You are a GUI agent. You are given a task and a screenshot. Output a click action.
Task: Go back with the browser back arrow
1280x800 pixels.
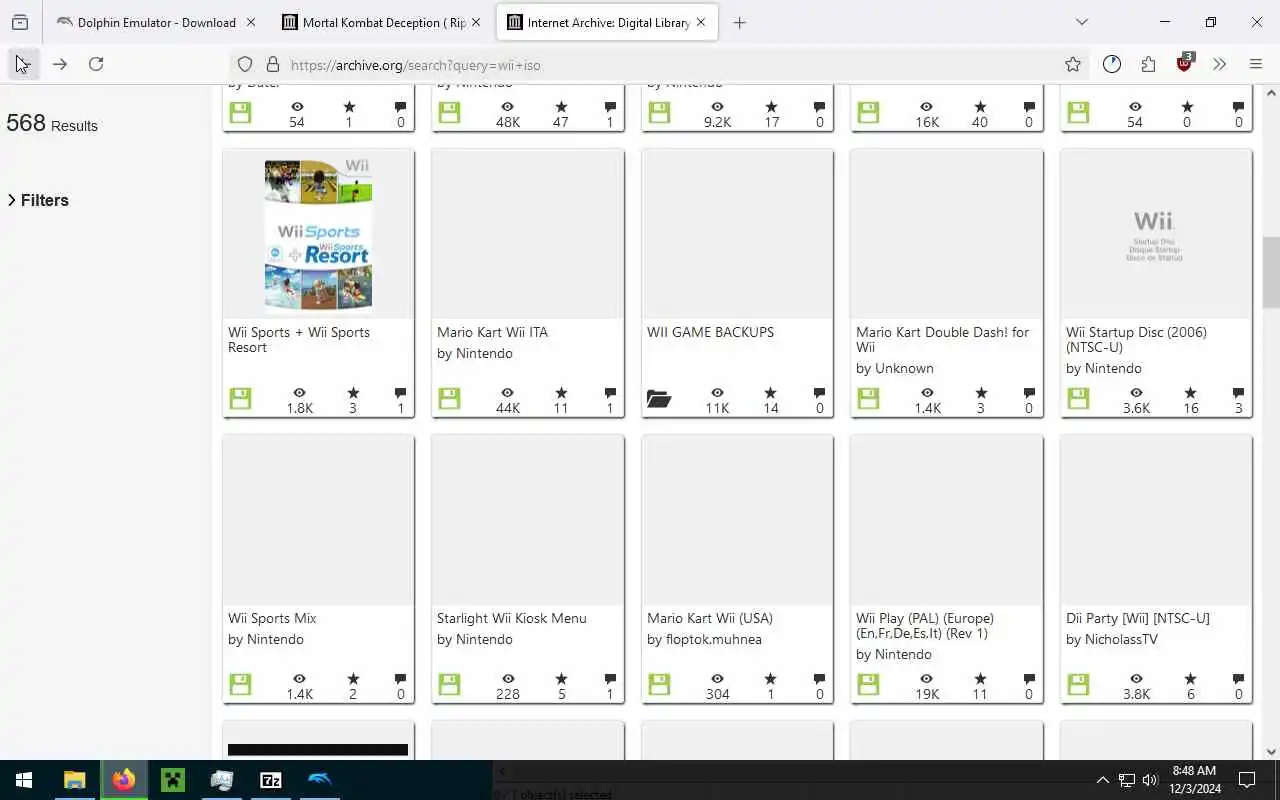(22, 64)
